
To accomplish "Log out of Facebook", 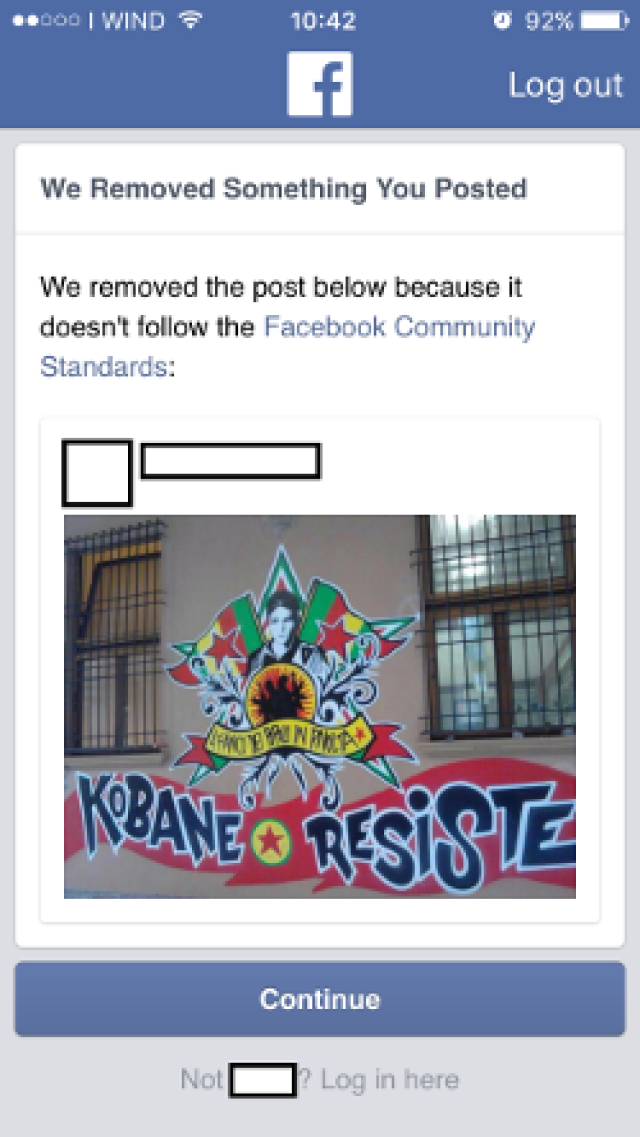I will (565, 85).
